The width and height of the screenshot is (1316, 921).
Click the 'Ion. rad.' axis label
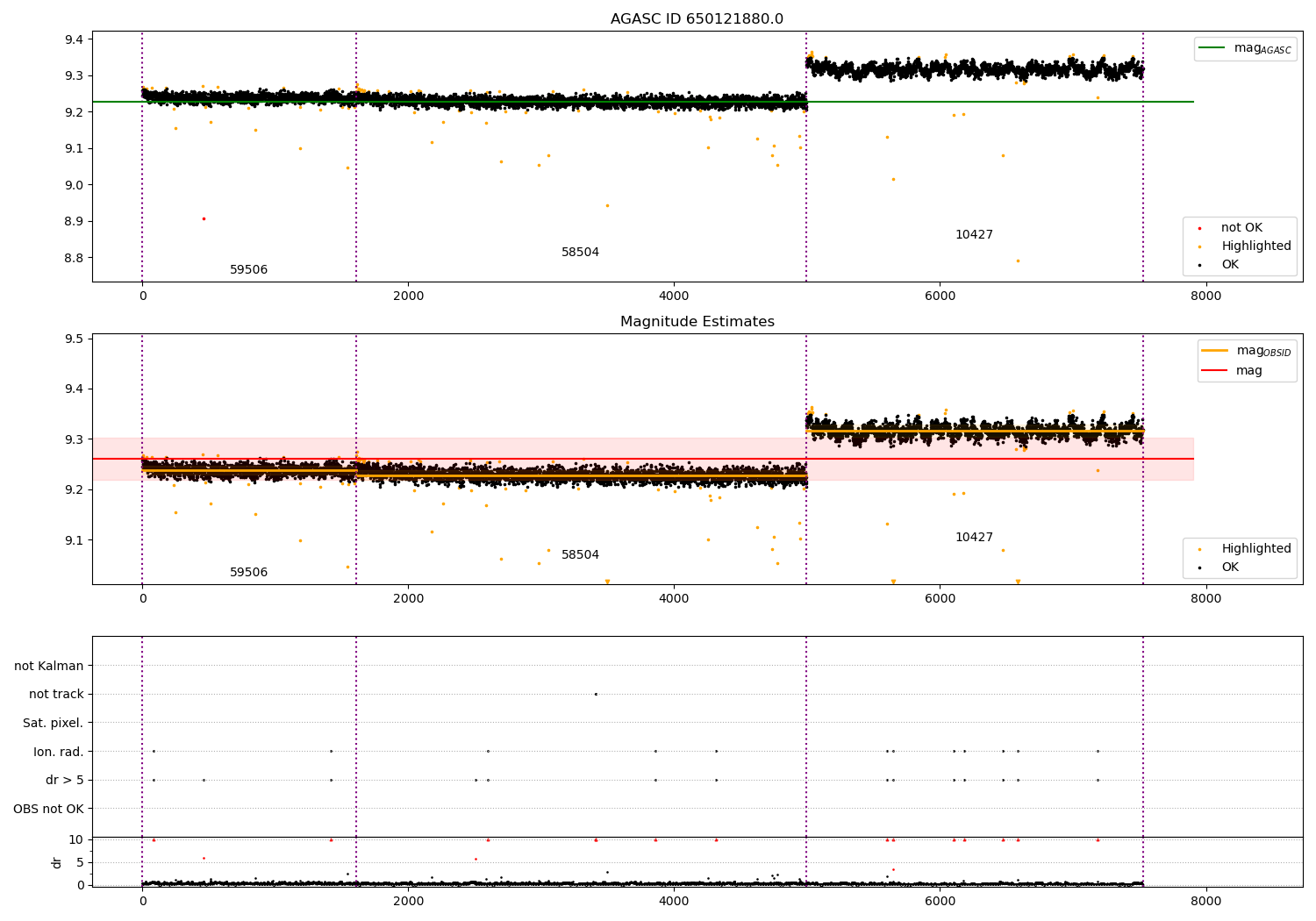pos(59,752)
